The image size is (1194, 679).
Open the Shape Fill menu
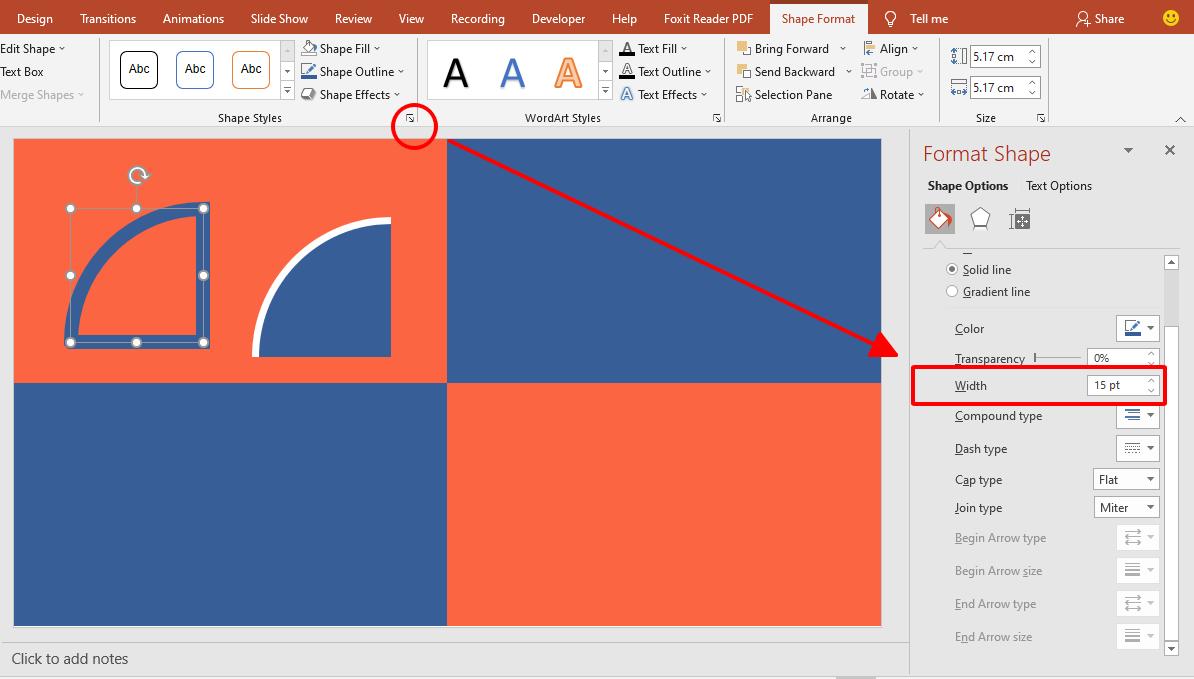pos(340,48)
